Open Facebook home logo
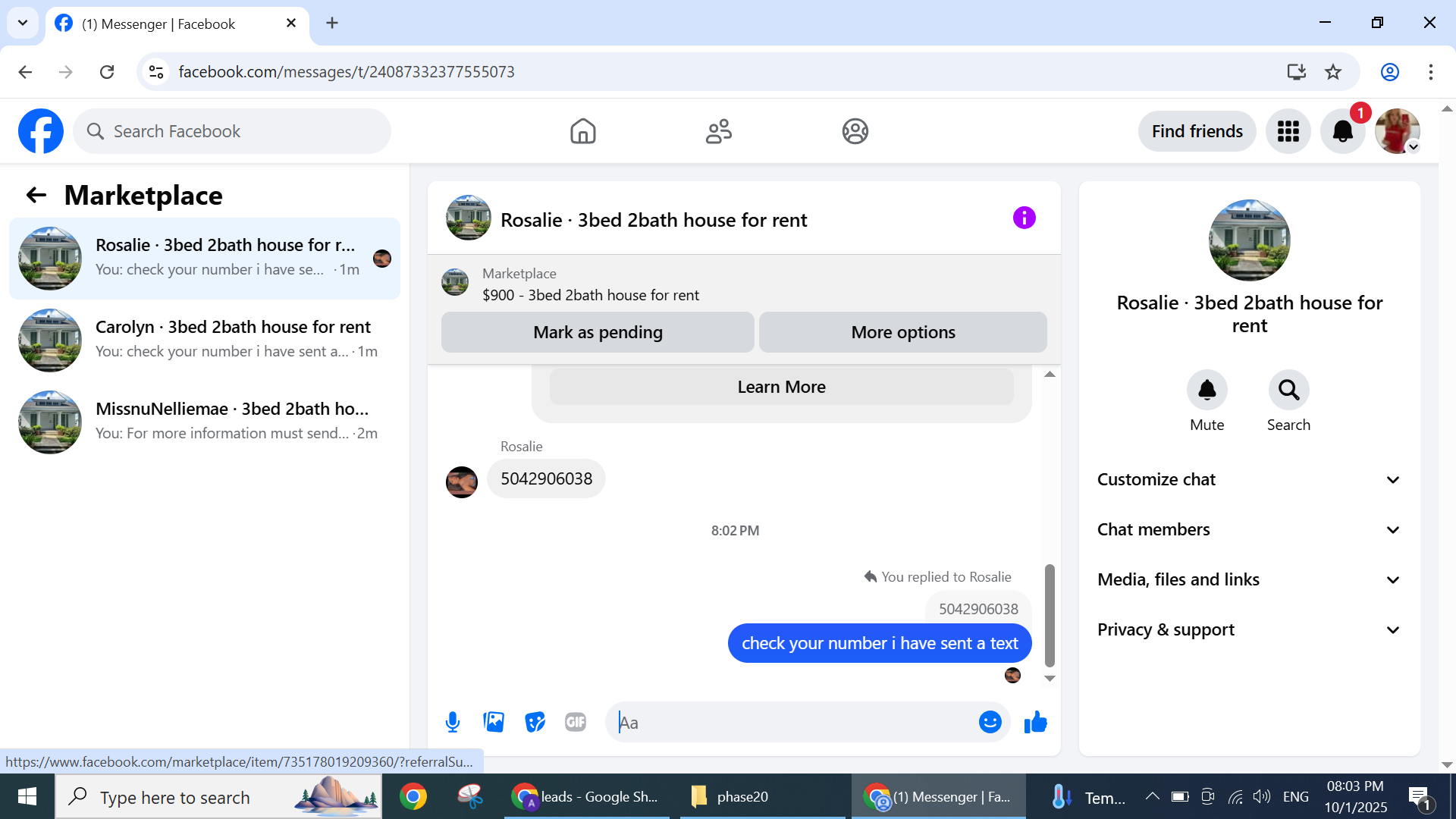Screen dimensions: 1456x819 pyautogui.click(x=41, y=131)
